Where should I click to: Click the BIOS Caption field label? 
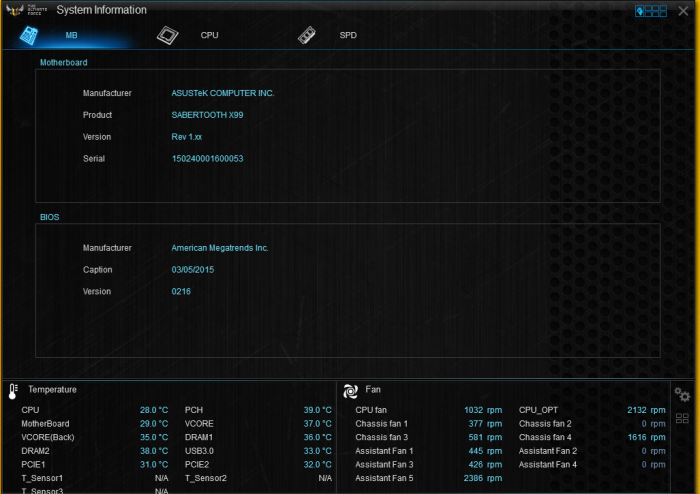[x=97, y=270]
